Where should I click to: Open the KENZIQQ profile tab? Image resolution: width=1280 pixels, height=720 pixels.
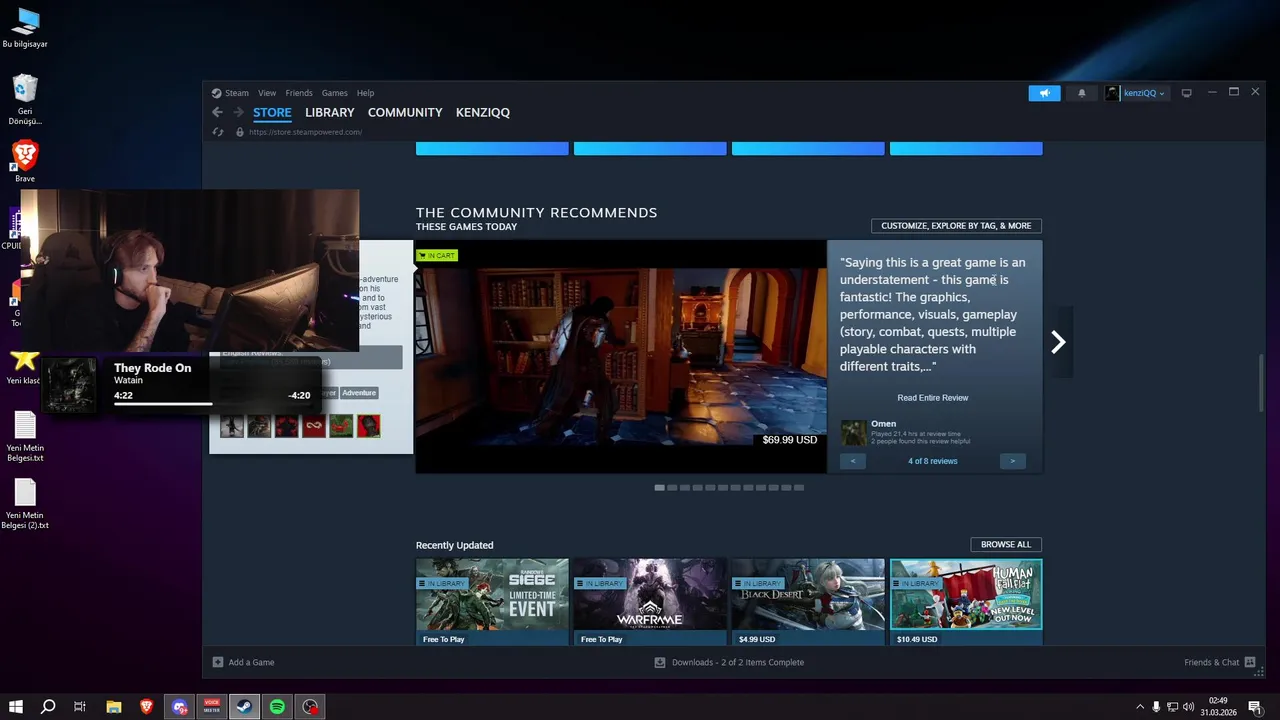pyautogui.click(x=483, y=113)
